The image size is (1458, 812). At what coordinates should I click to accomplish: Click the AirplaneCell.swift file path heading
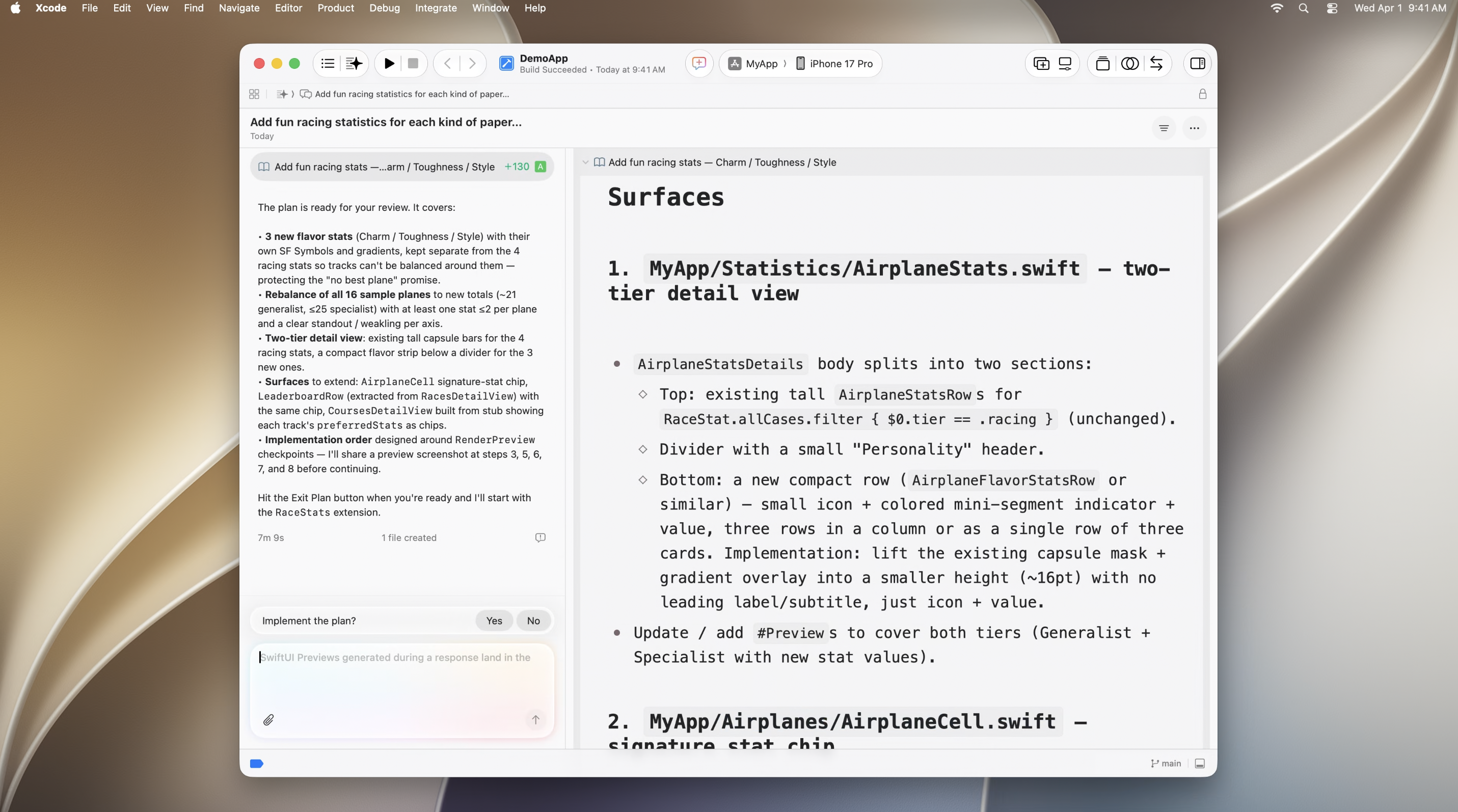[x=852, y=721]
